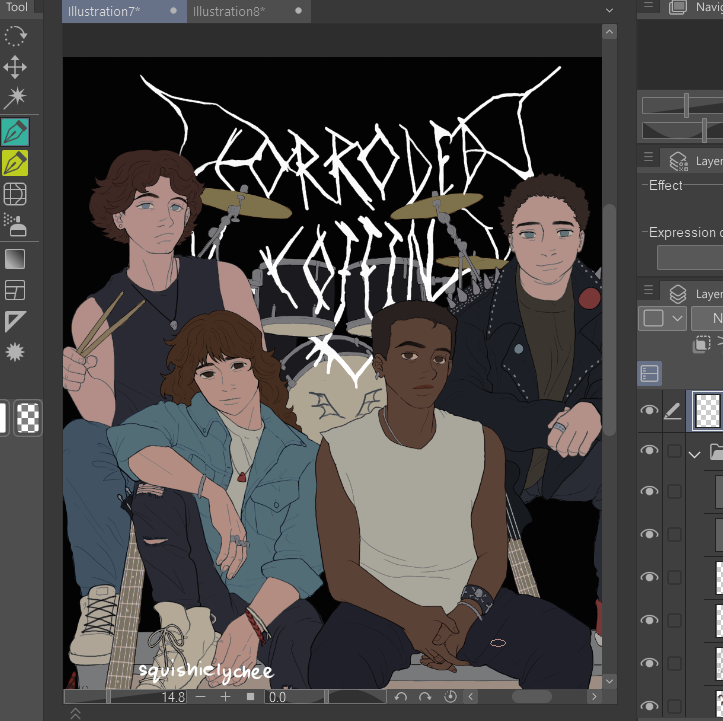Click the vertical scrollbar thumb
The width and height of the screenshot is (723, 721).
[609, 319]
